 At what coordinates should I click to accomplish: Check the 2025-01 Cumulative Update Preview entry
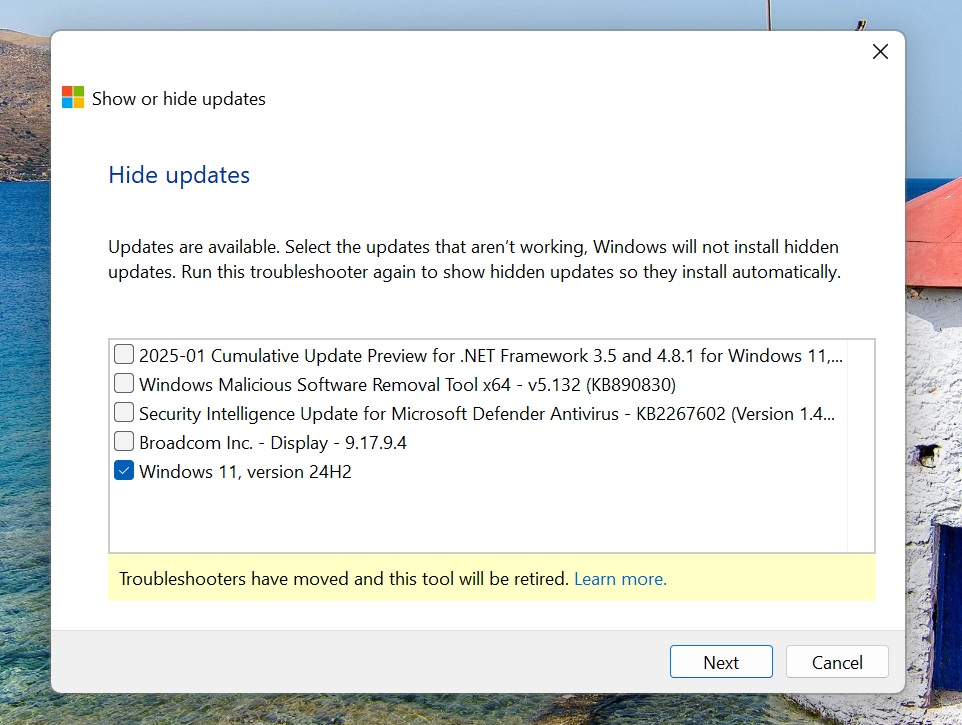coord(123,353)
